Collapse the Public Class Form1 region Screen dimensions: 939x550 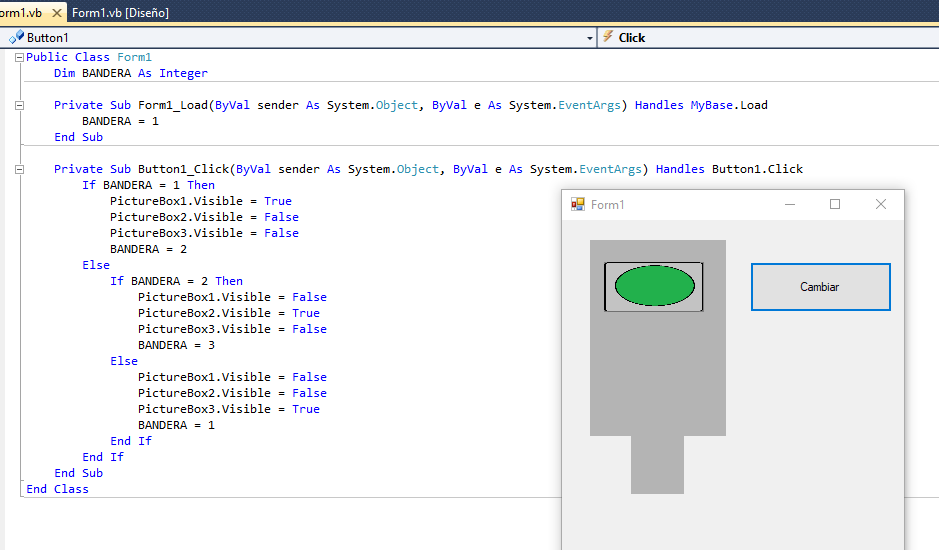tap(19, 58)
